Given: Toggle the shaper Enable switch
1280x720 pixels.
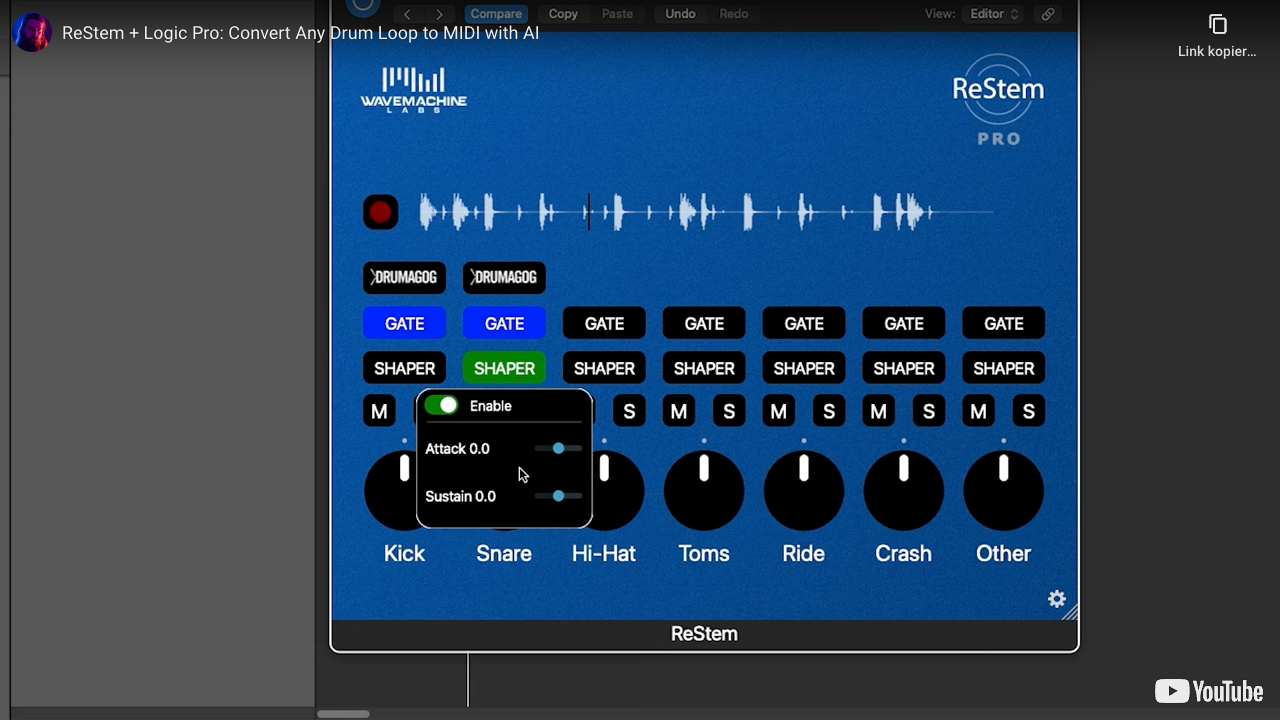Looking at the screenshot, I should [441, 405].
